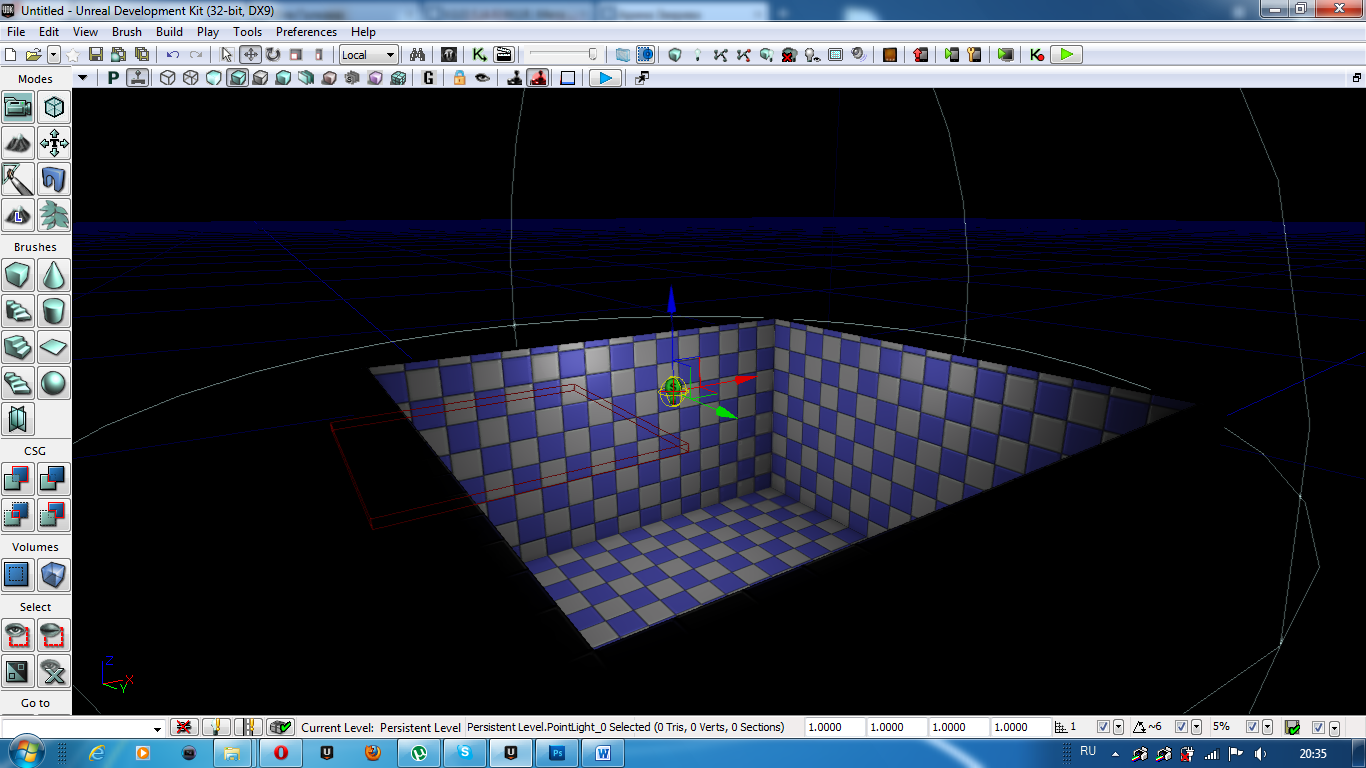Create Sheet builder brush

coord(54,347)
